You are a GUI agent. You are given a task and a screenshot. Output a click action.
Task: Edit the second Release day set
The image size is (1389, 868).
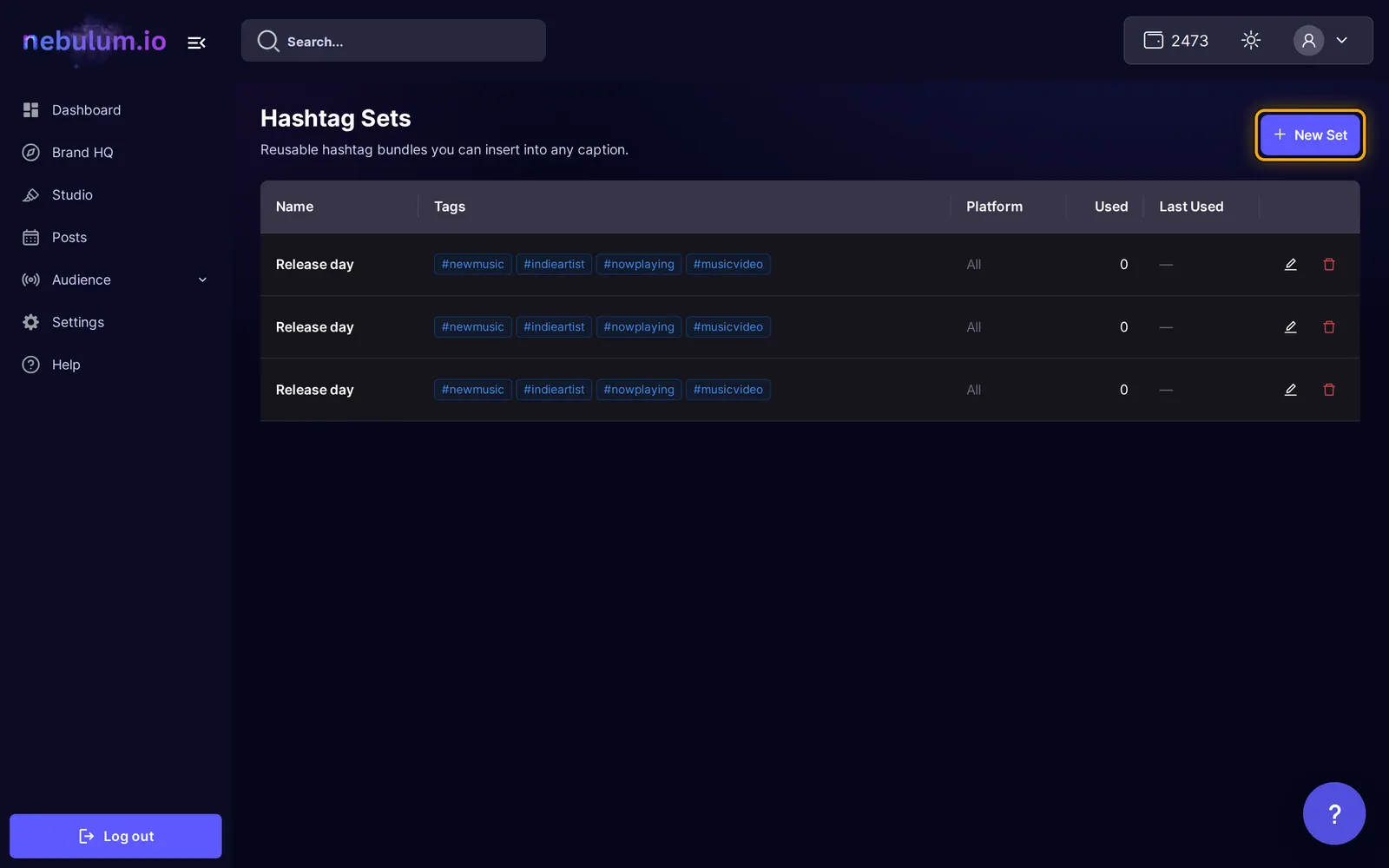(x=1291, y=327)
